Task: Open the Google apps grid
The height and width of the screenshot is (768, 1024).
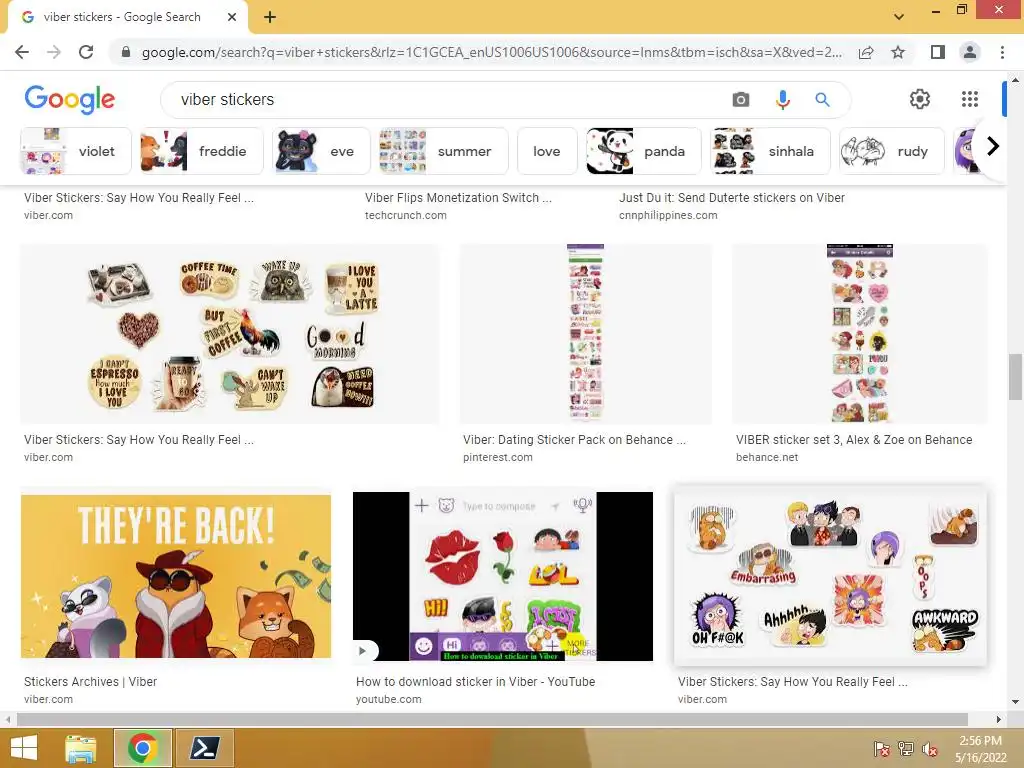Action: point(970,99)
